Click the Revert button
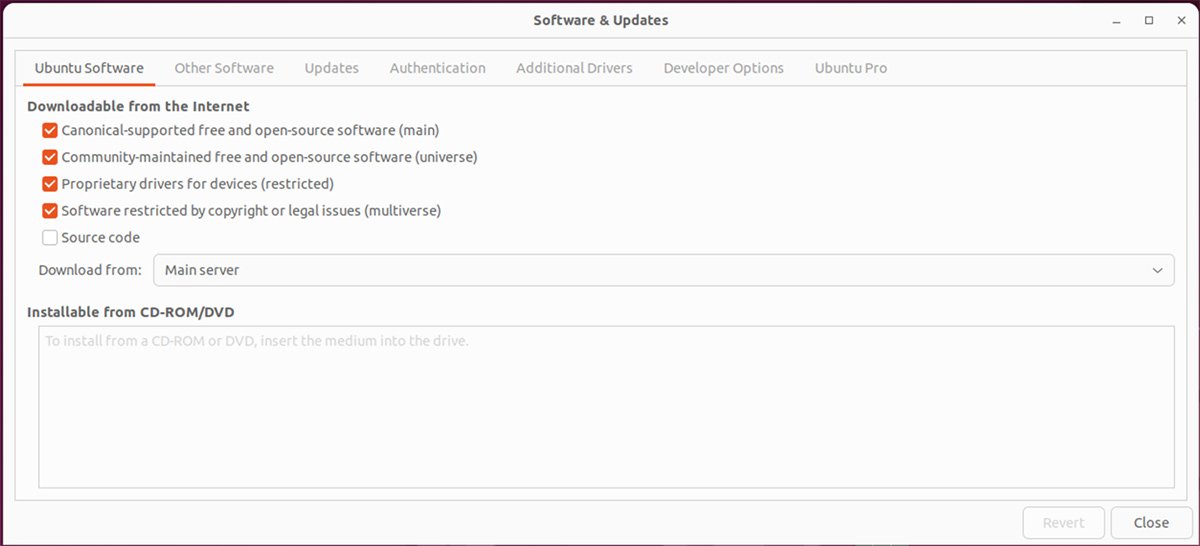Screen dimensions: 1200x546 [1063, 522]
